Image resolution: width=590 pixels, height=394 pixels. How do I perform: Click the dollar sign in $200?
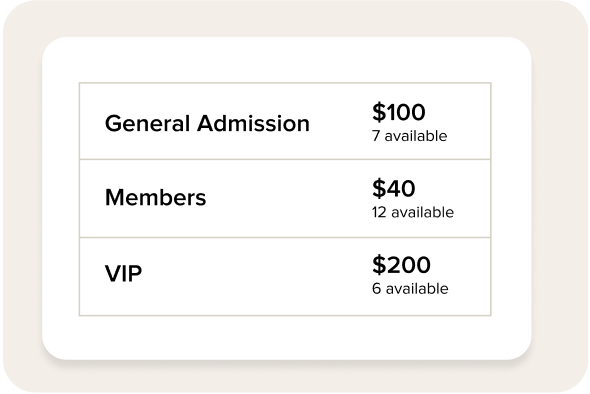(x=379, y=265)
